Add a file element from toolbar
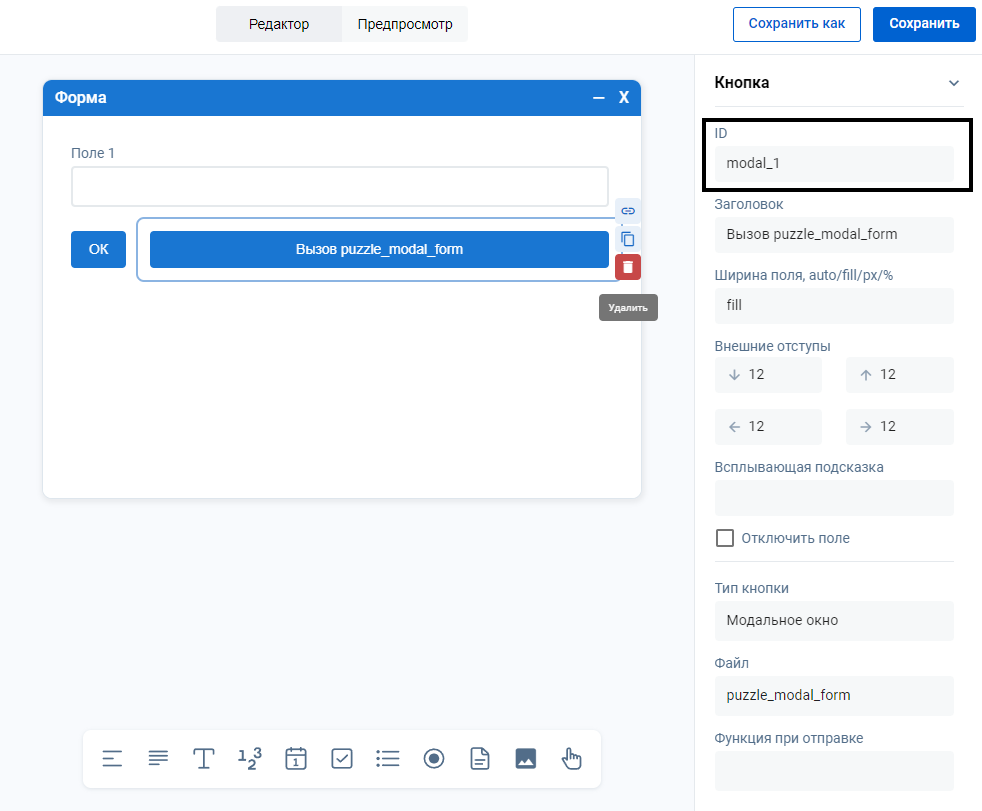 480,759
